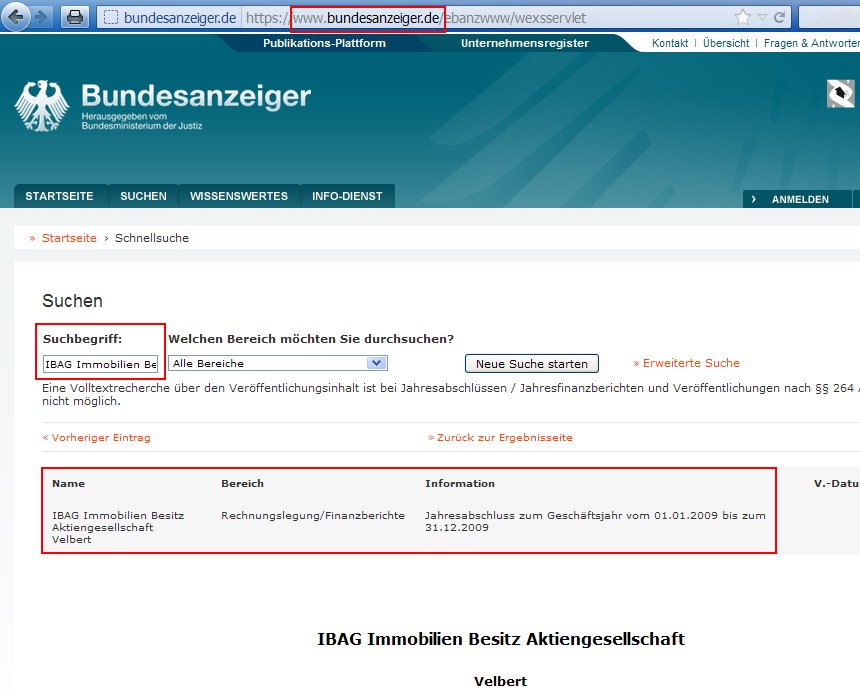Select INFO-DIENST in the navigation bar

click(x=347, y=196)
